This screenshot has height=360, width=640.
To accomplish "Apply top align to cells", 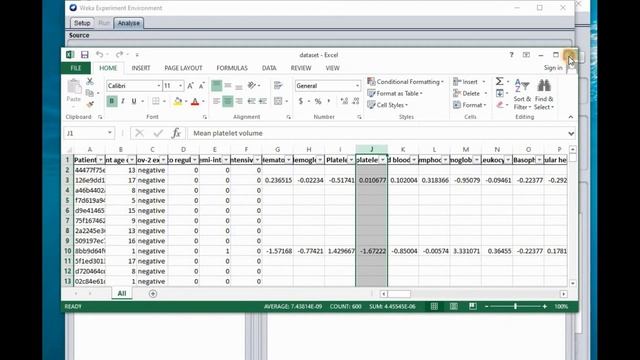I will click(x=217, y=85).
